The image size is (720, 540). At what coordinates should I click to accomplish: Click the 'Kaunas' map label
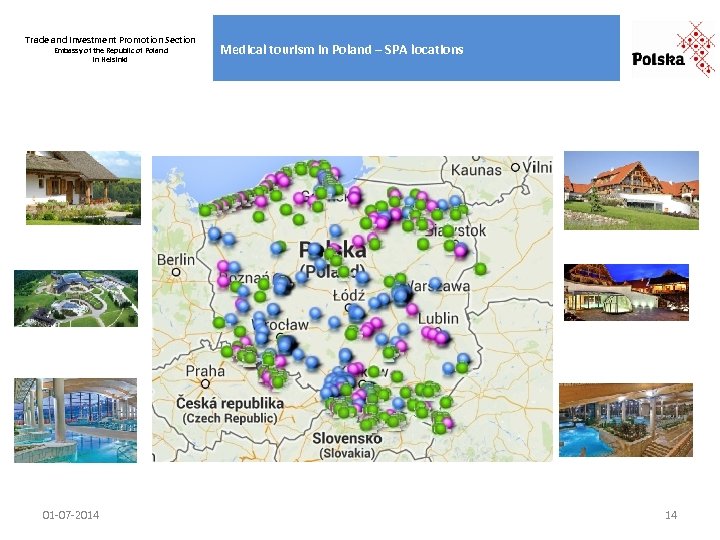[x=476, y=170]
